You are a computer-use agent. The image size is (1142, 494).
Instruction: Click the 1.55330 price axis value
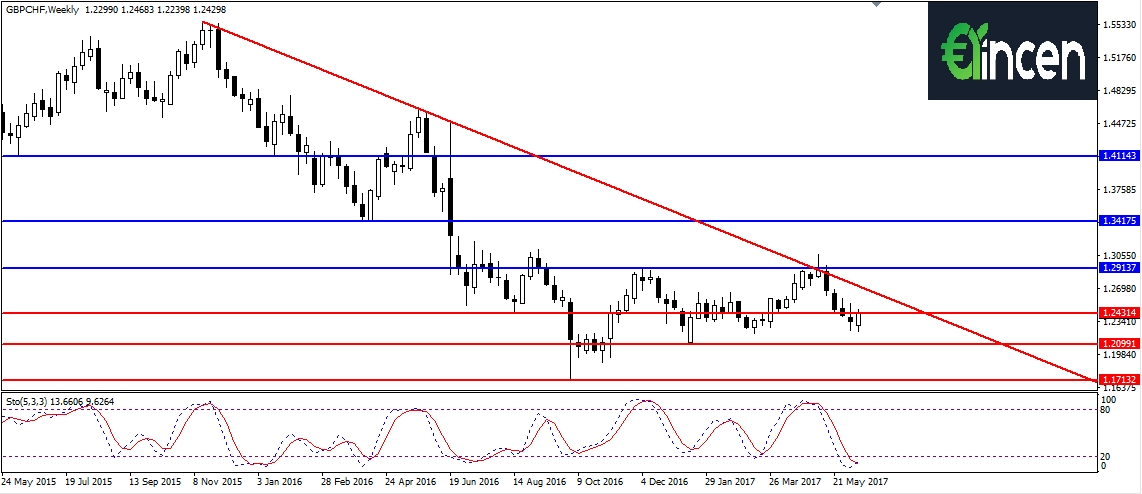1119,25
